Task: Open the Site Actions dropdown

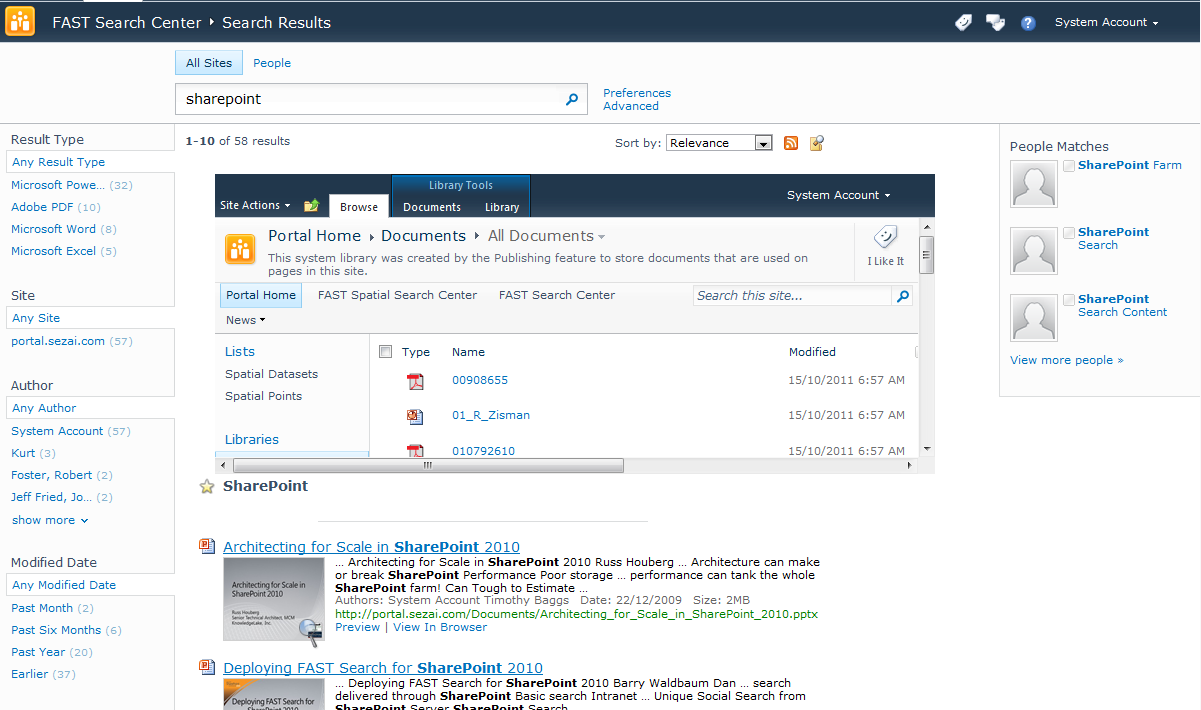Action: 255,205
